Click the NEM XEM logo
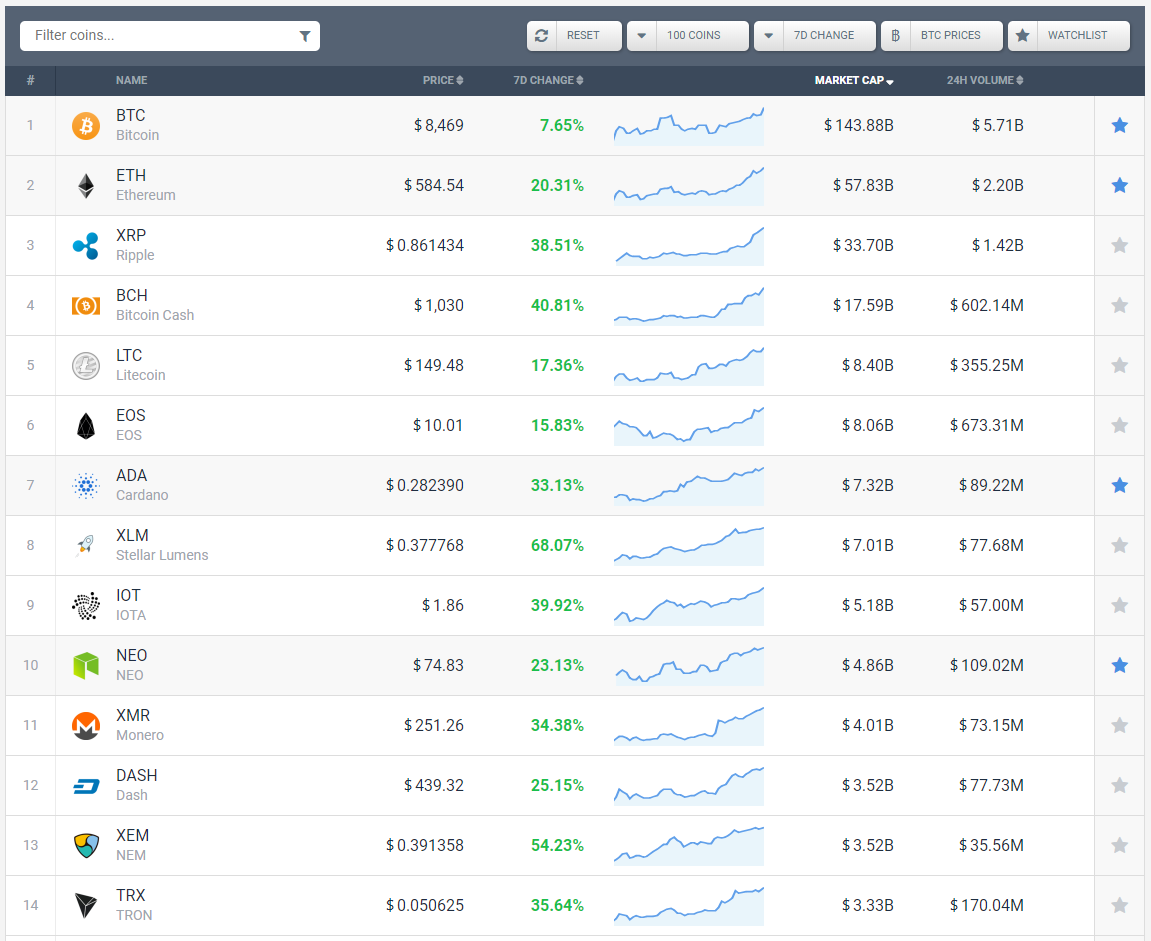The image size is (1151, 941). tap(86, 846)
